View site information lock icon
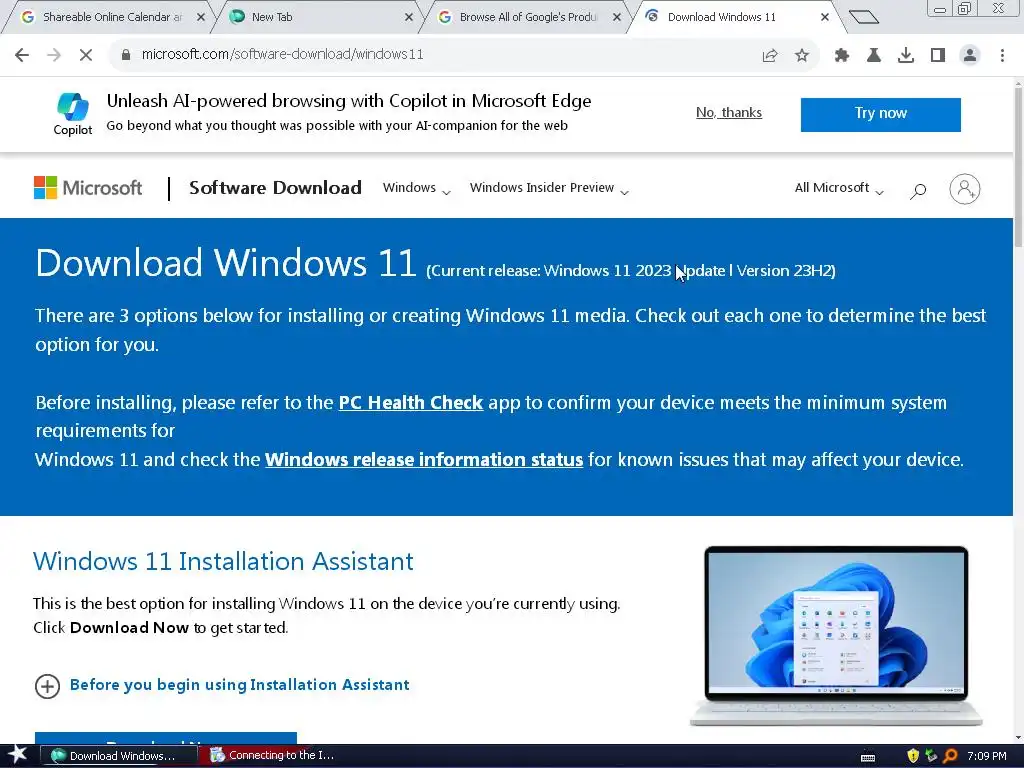Image resolution: width=1024 pixels, height=768 pixels. coord(126,55)
